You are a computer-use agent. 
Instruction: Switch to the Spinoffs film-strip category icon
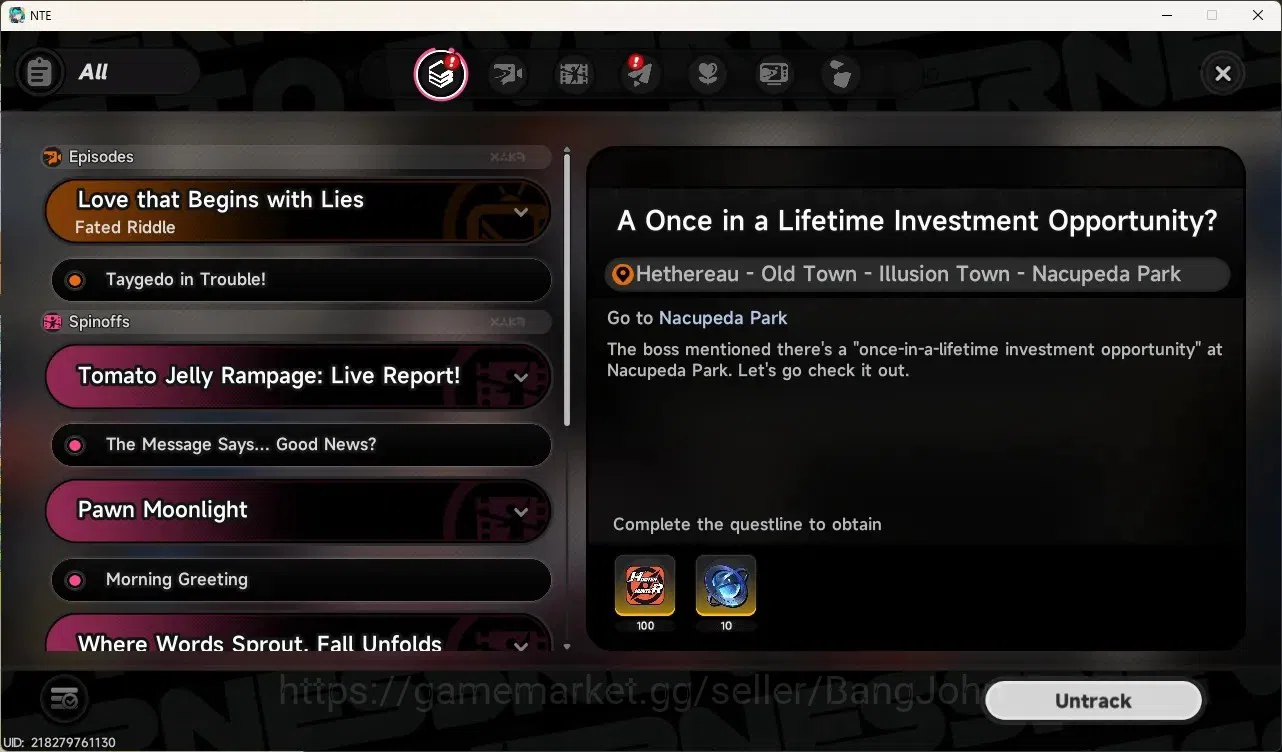click(574, 74)
